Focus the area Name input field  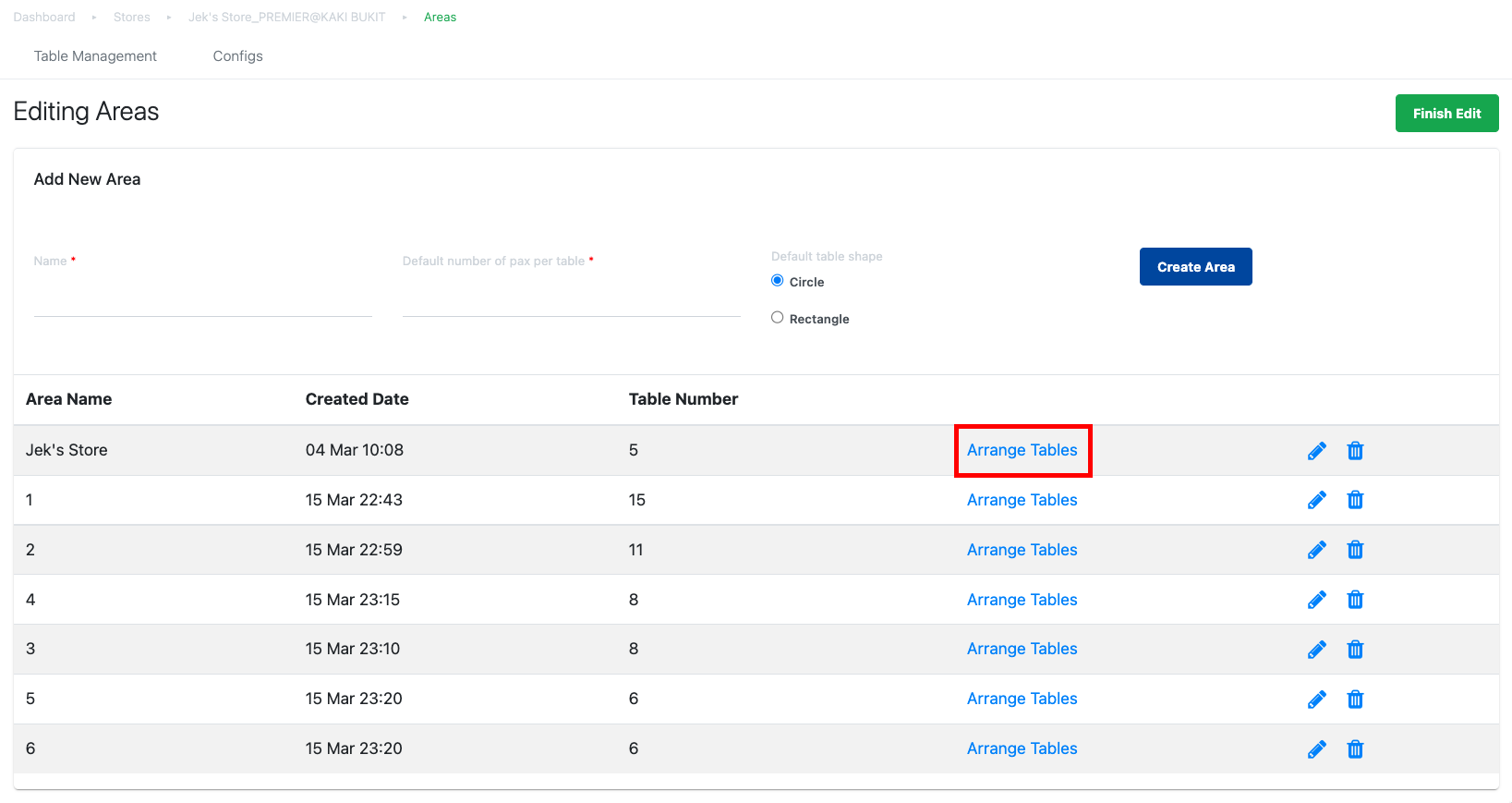[x=203, y=298]
